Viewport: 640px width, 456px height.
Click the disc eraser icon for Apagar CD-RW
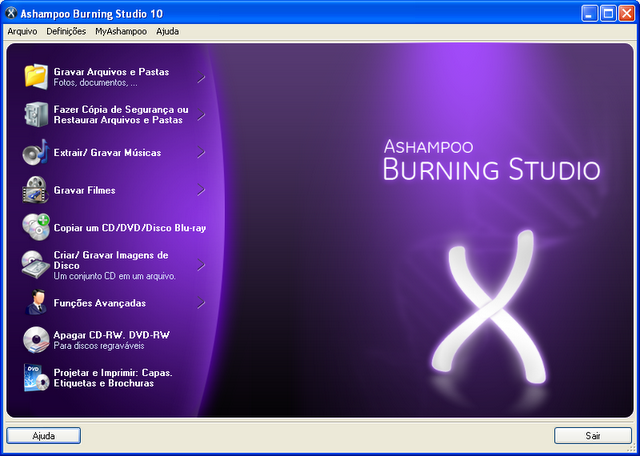tap(36, 340)
